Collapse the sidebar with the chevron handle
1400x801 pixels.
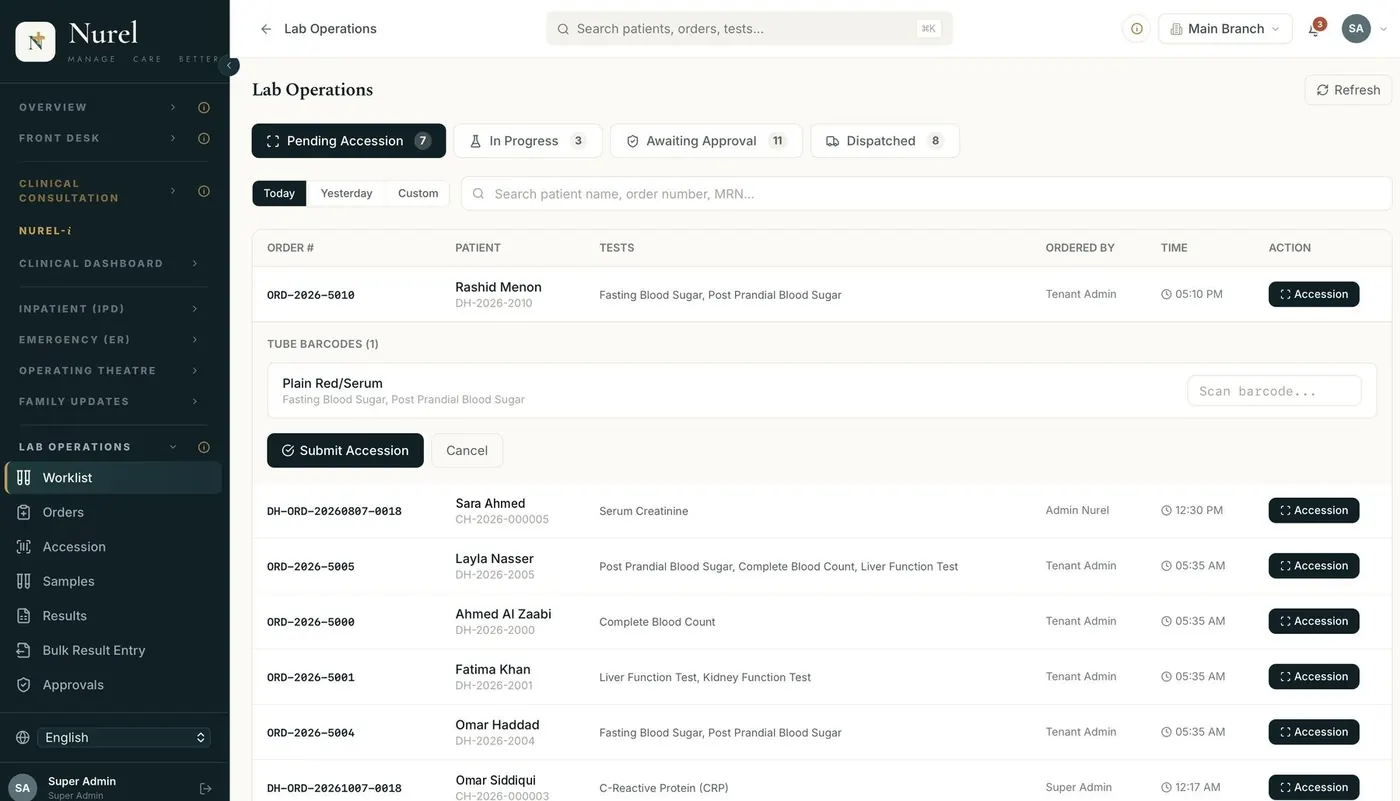tap(229, 66)
